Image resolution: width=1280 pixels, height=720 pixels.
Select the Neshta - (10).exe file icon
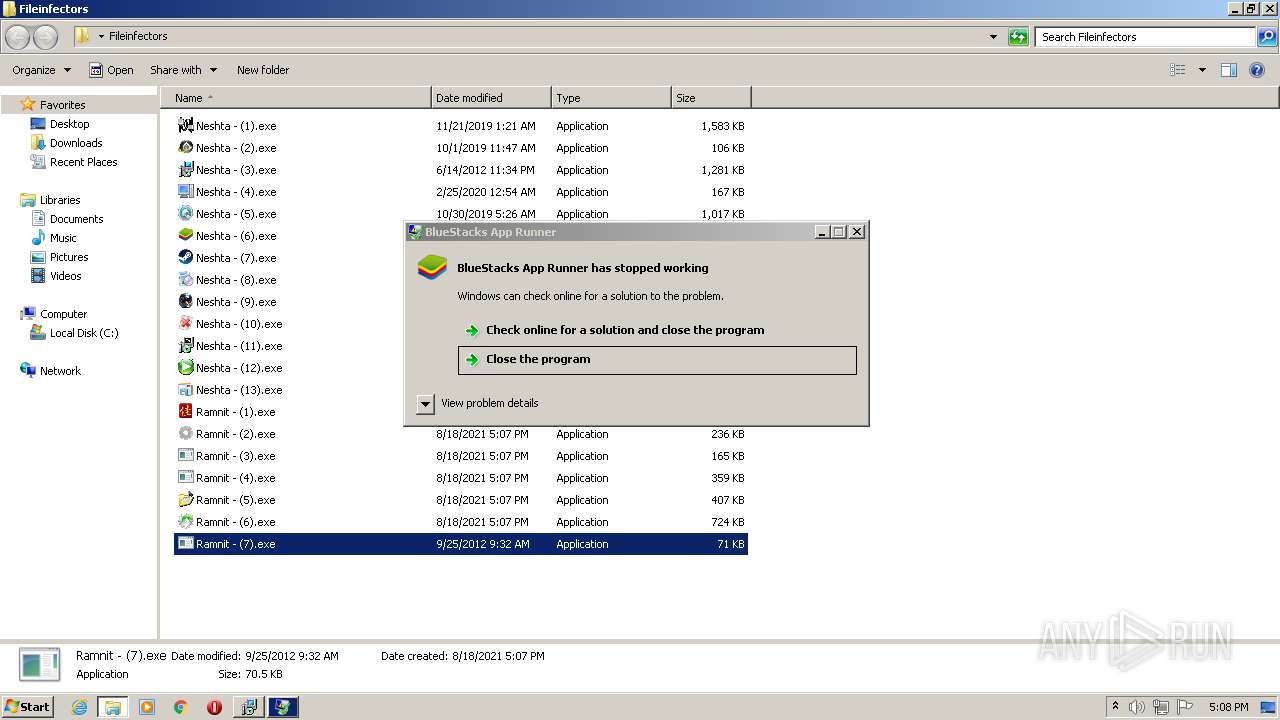click(185, 323)
